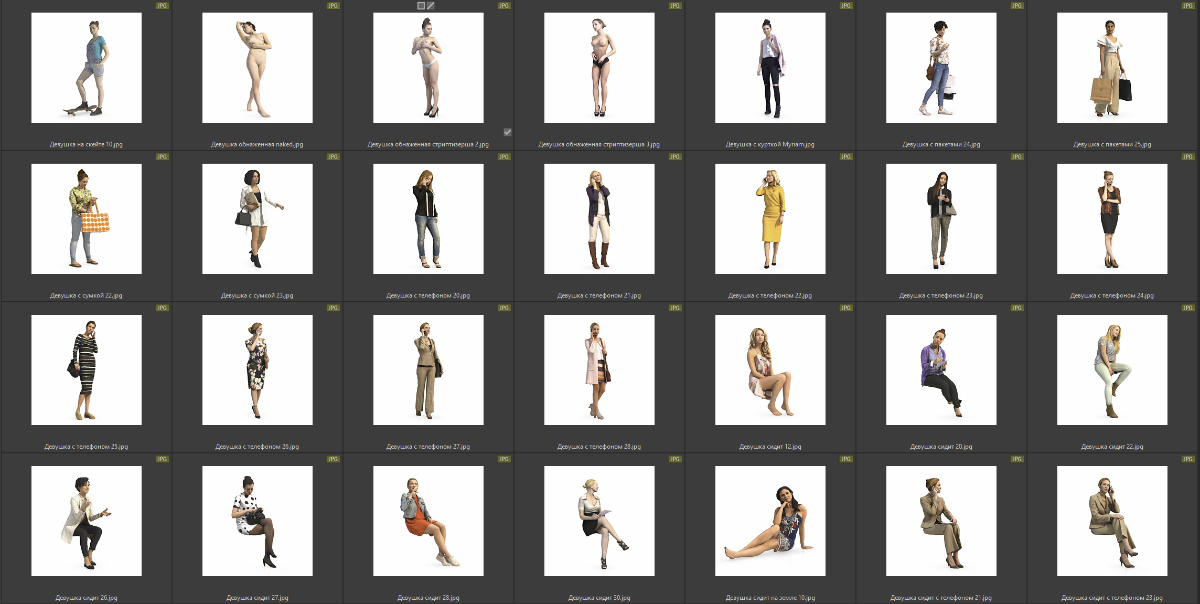
Task: Click the JPG badge on Девушка с пакетами 25
Action: pyautogui.click(x=1188, y=6)
